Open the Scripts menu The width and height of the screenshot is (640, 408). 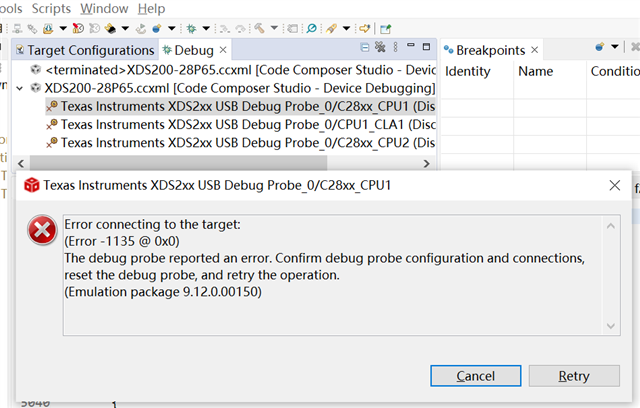click(51, 8)
